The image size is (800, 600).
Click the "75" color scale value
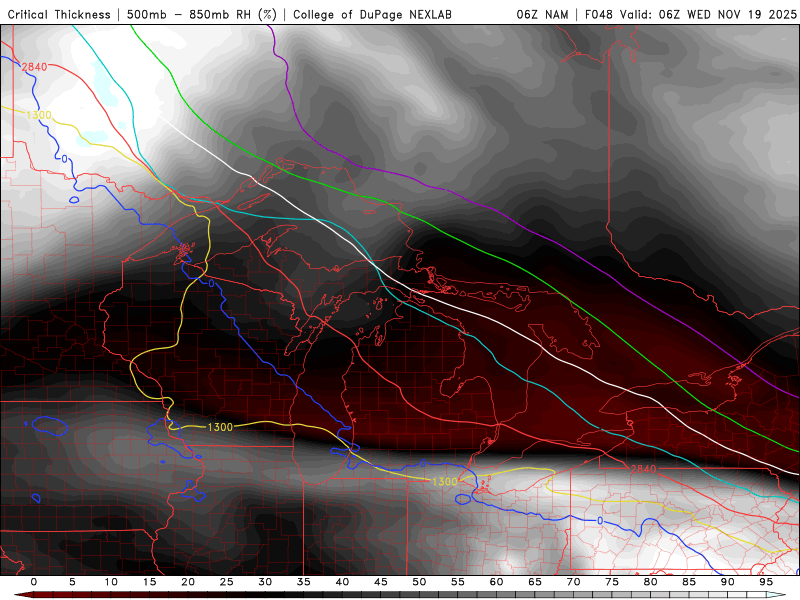click(x=612, y=582)
